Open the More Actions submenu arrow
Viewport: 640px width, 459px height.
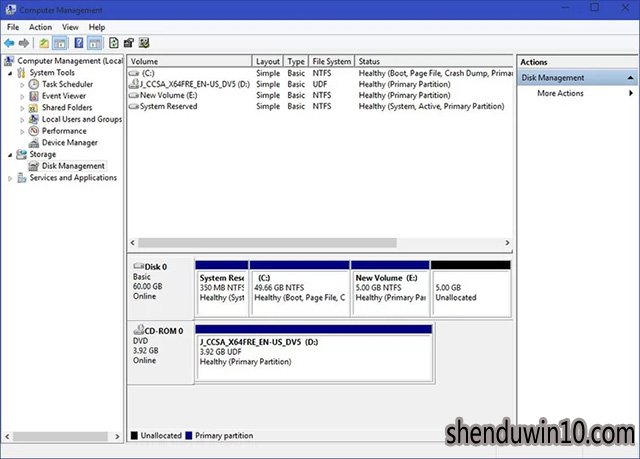coord(631,93)
